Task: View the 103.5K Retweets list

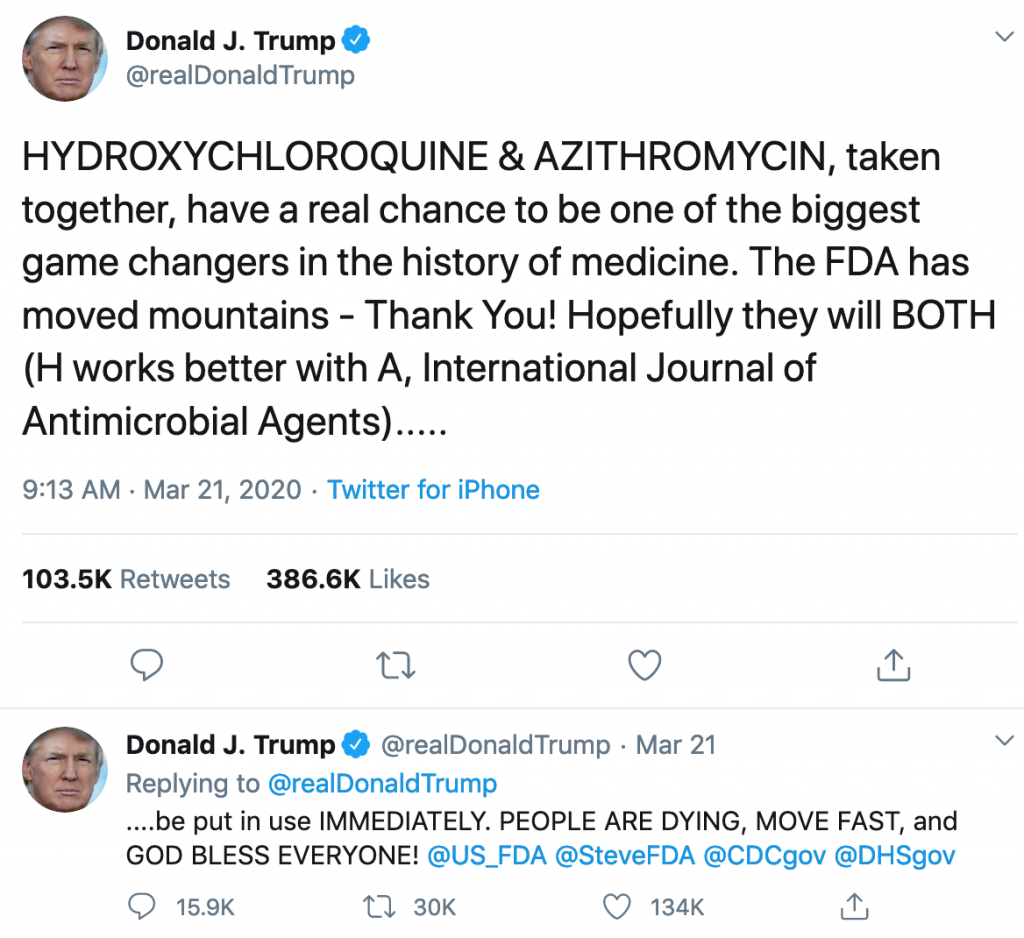Action: click(126, 579)
